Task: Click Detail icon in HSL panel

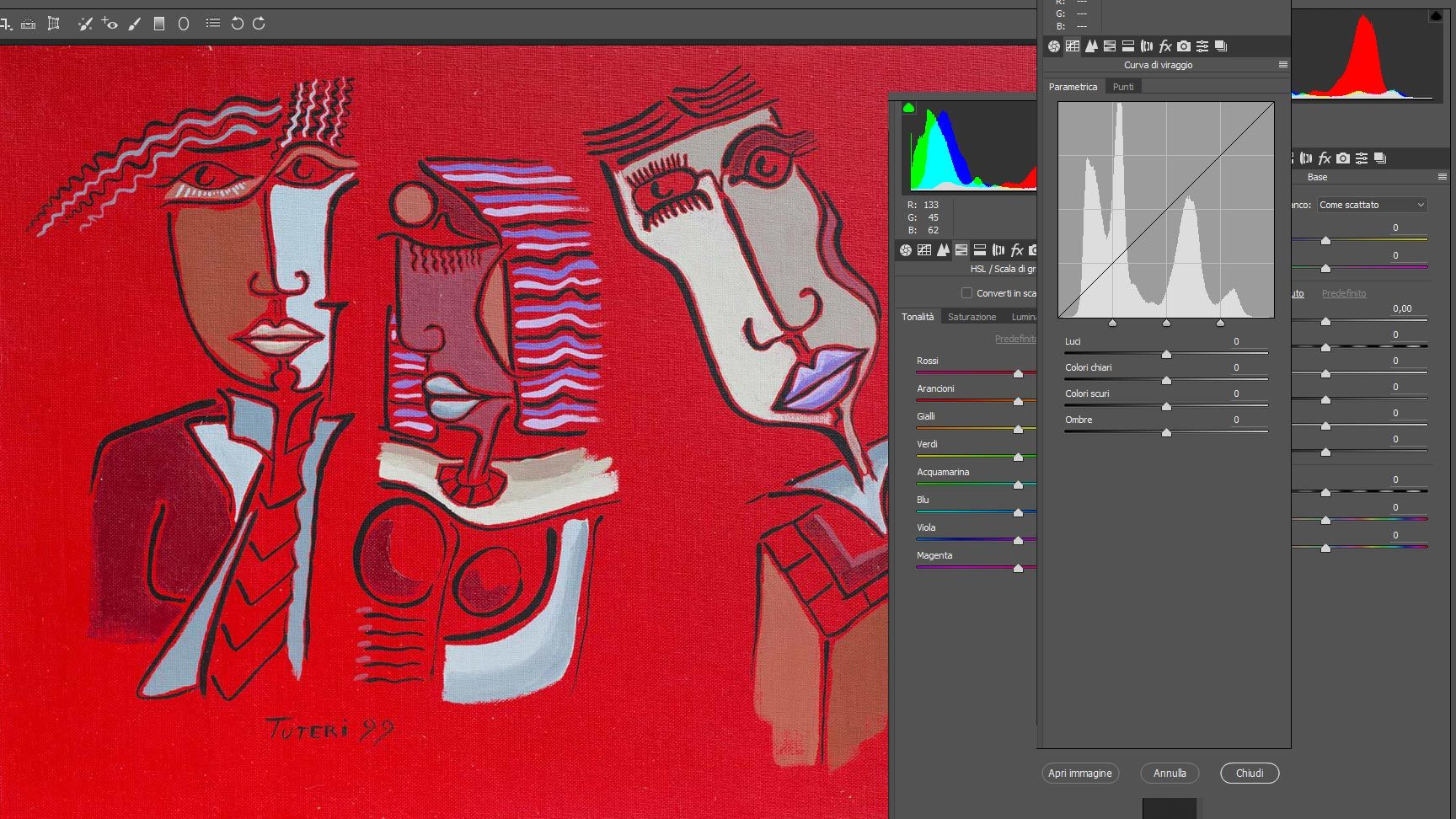Action: pos(943,250)
